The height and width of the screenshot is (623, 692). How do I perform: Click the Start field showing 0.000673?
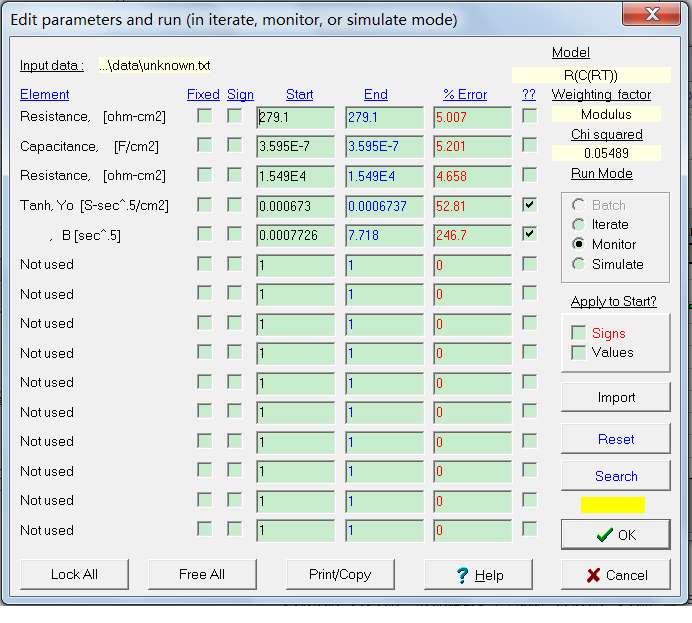point(295,206)
